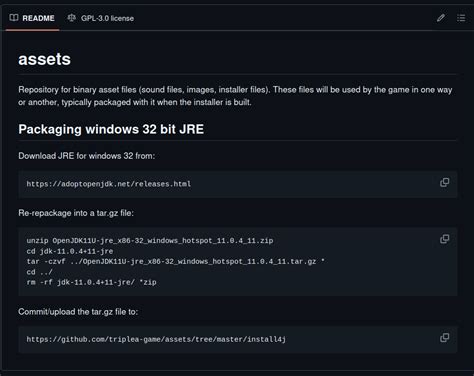Image resolution: width=474 pixels, height=376 pixels.
Task: Click the 'cd ../' command line
Action: point(39,272)
